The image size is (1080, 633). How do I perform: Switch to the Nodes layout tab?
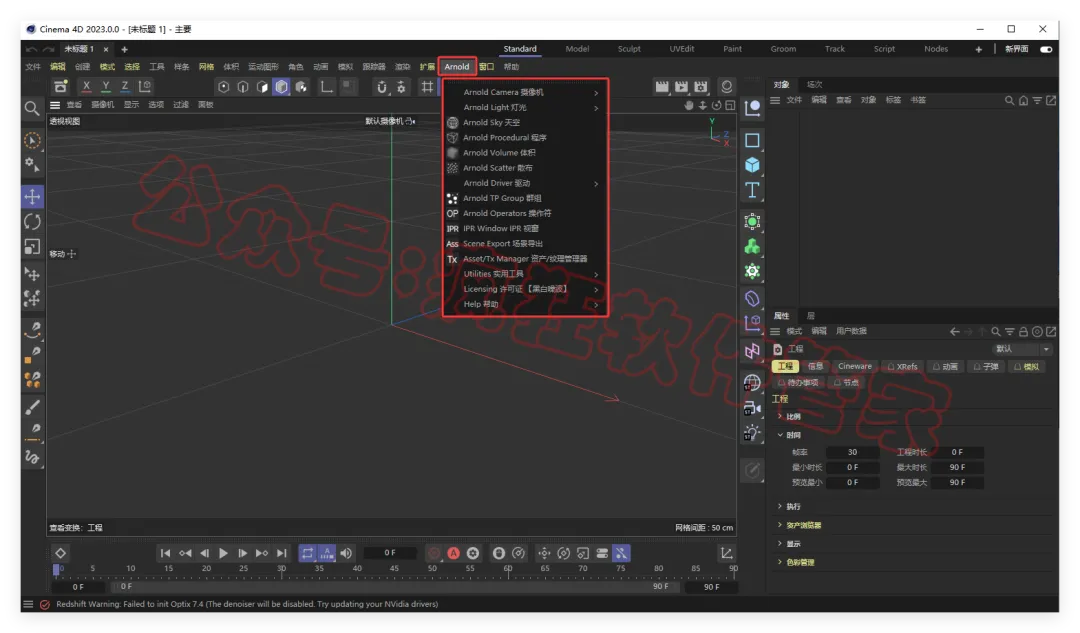(936, 49)
